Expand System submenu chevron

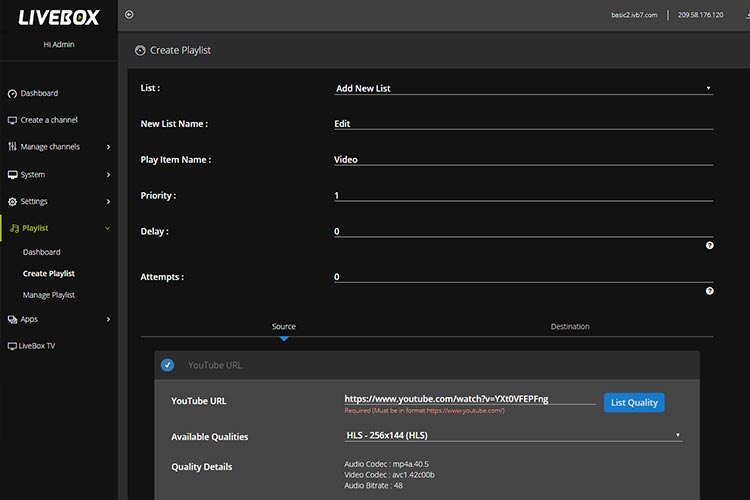click(108, 175)
